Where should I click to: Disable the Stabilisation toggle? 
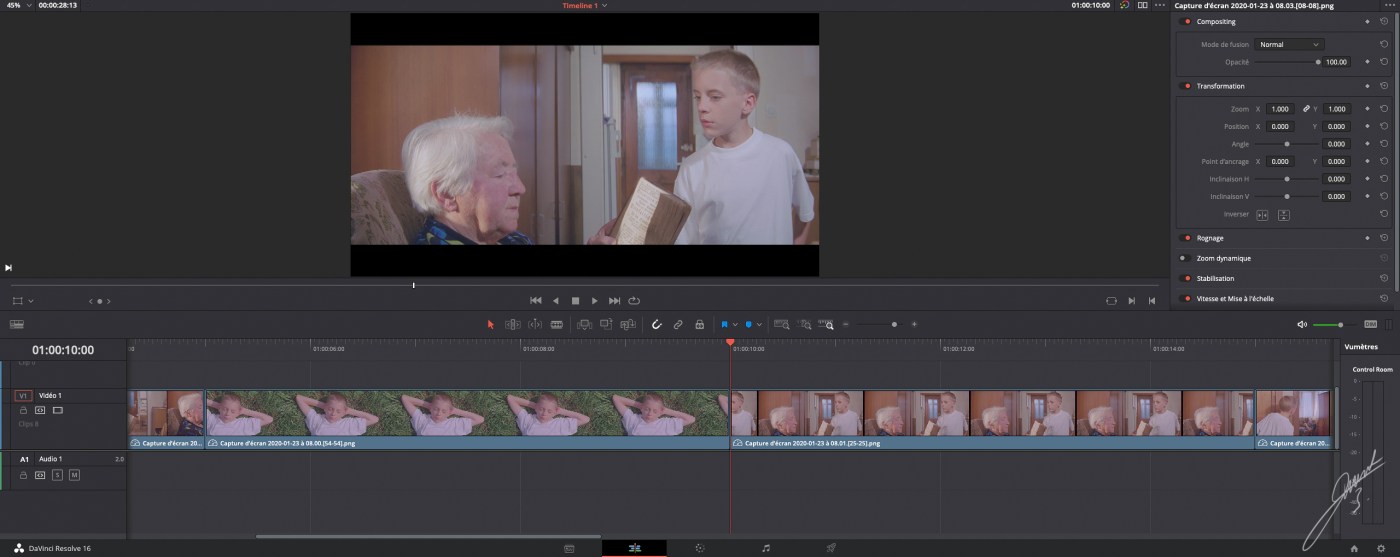(1187, 278)
